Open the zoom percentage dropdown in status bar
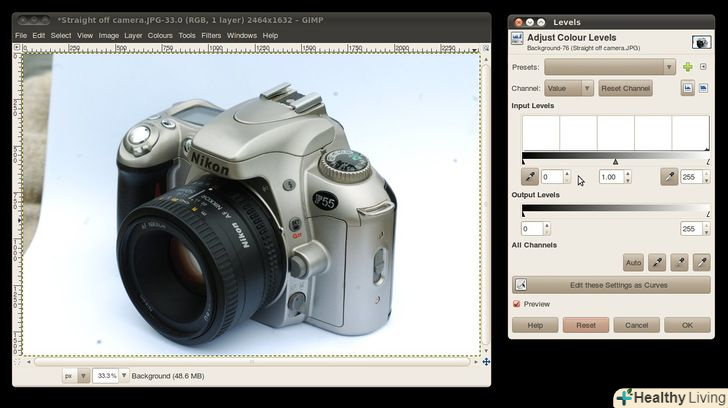The width and height of the screenshot is (728, 408). coord(124,376)
